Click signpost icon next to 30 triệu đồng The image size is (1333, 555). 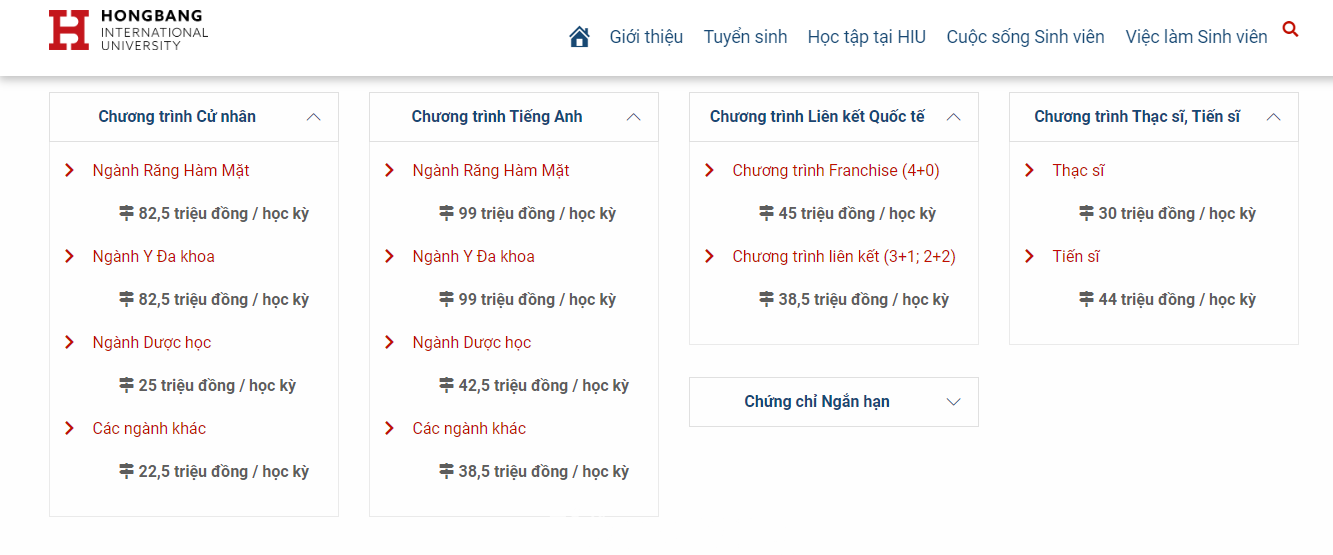(1086, 213)
